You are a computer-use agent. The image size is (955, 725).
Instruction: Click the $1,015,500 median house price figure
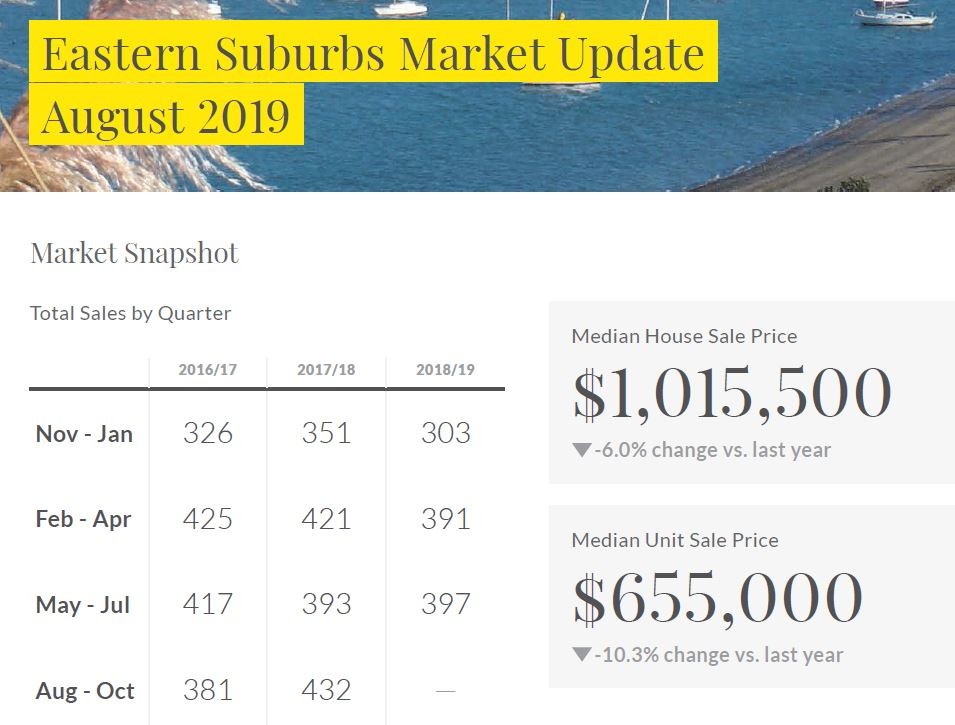731,393
